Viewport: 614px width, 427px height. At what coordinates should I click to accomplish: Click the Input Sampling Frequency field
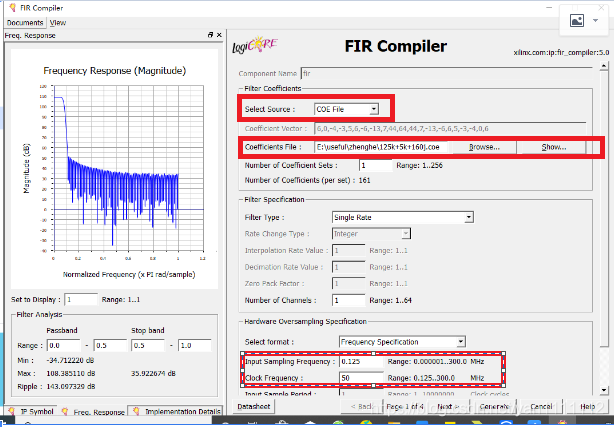click(361, 362)
